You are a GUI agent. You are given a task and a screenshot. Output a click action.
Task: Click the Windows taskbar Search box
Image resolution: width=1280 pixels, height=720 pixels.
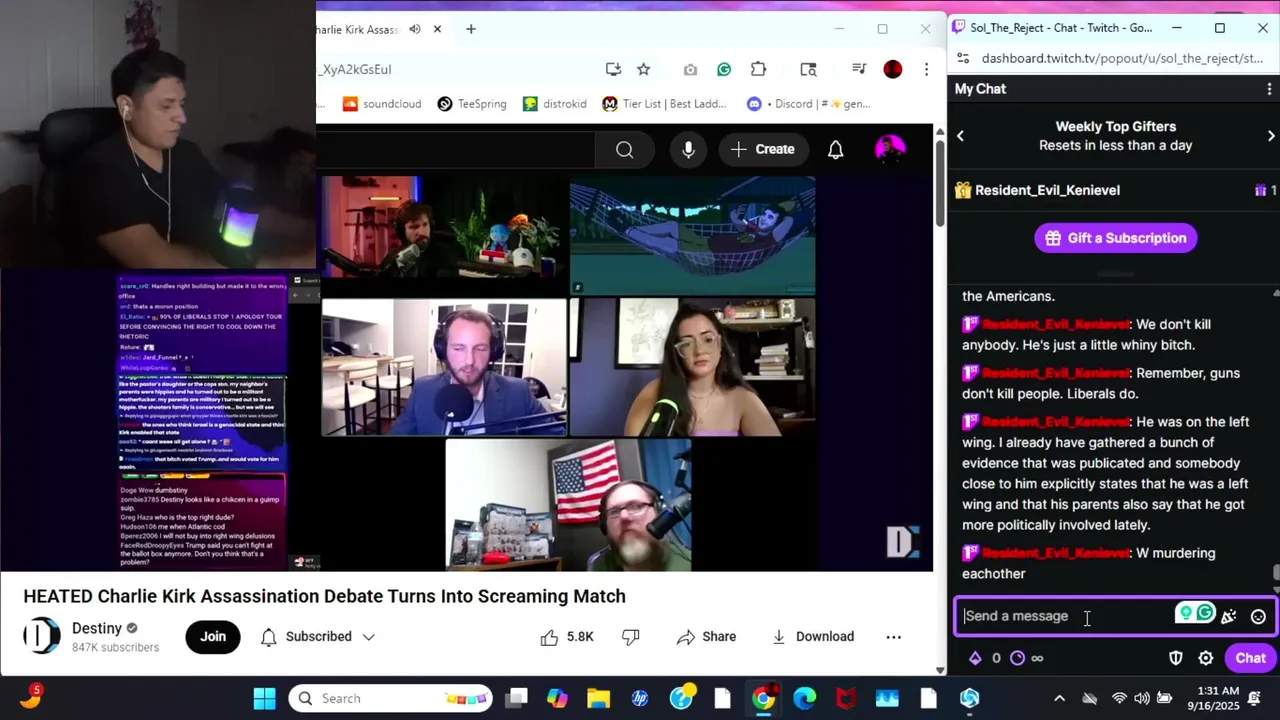click(390, 698)
